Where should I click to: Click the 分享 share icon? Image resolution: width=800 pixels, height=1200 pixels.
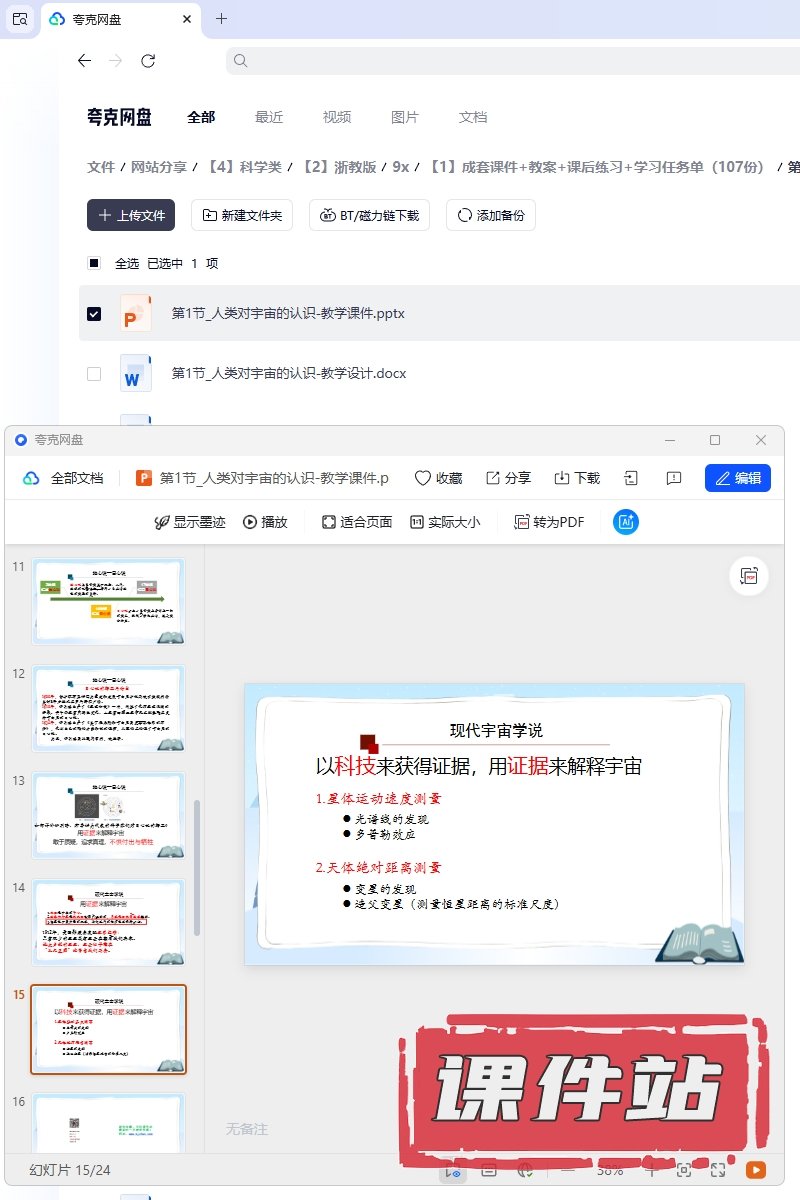click(493, 478)
